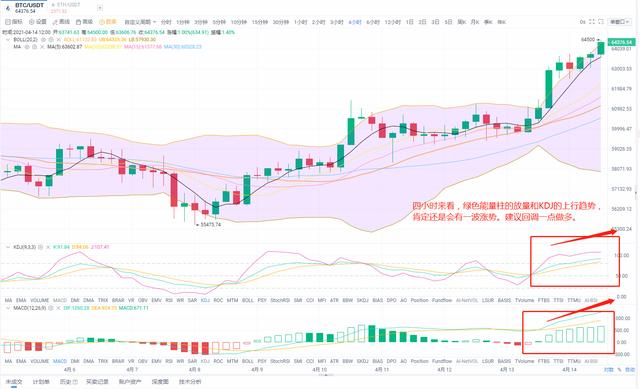This screenshot has height=389, width=640.
Task: Select the 画线 drawing line tool
Action: (x=61, y=22)
